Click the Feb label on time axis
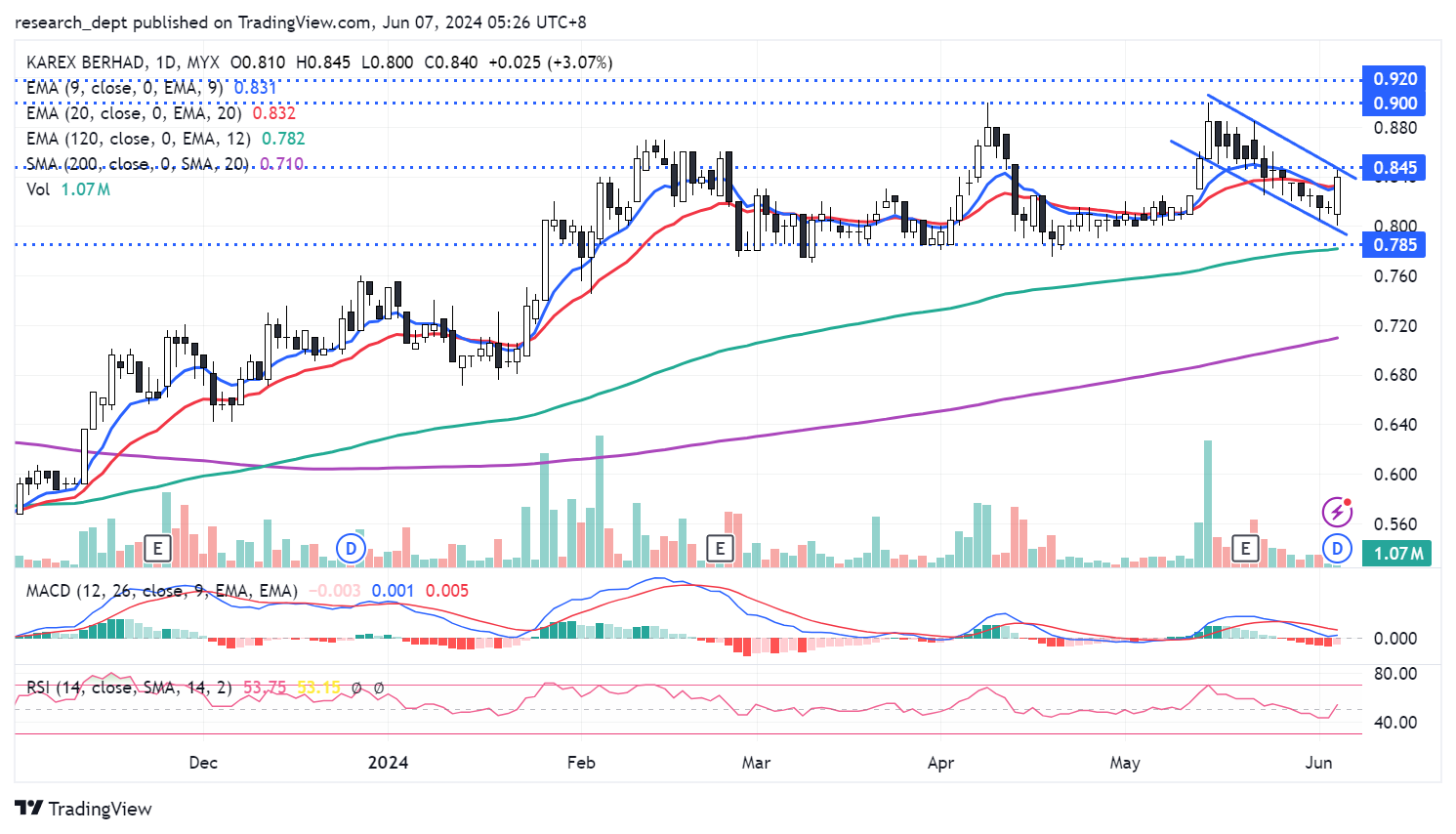The height and width of the screenshot is (834, 1456). 581,763
